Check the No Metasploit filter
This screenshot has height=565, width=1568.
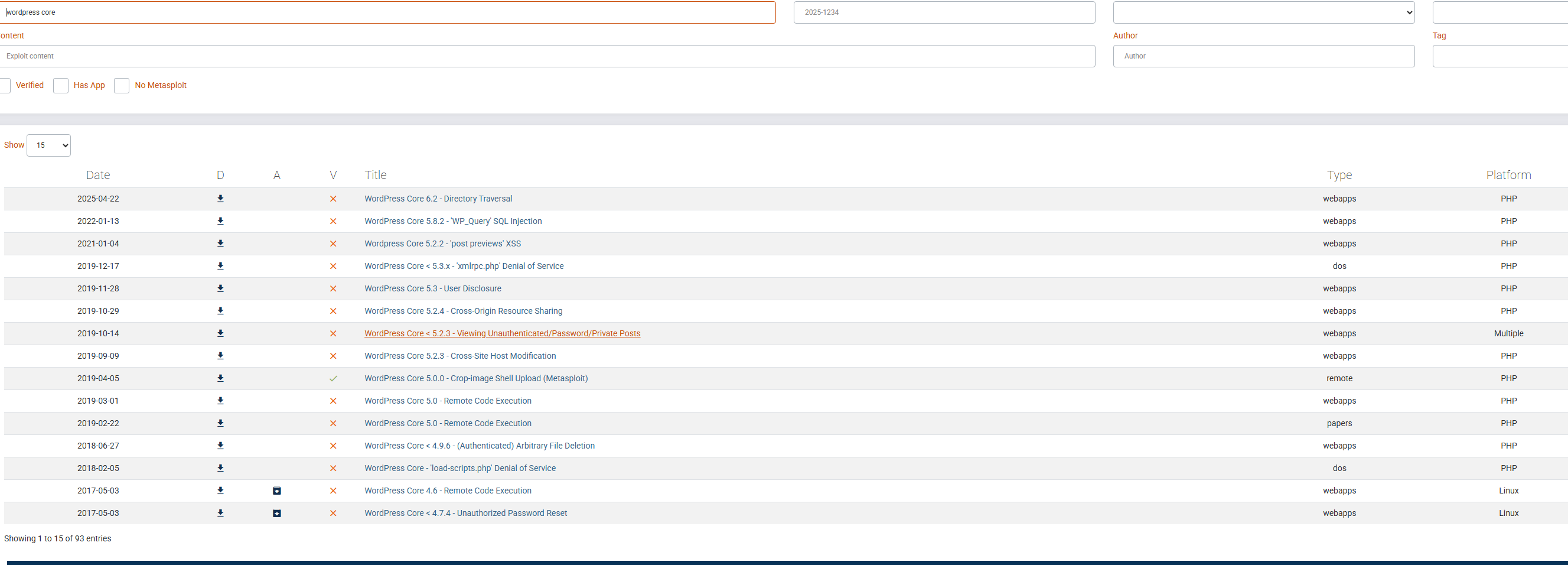pyautogui.click(x=122, y=86)
